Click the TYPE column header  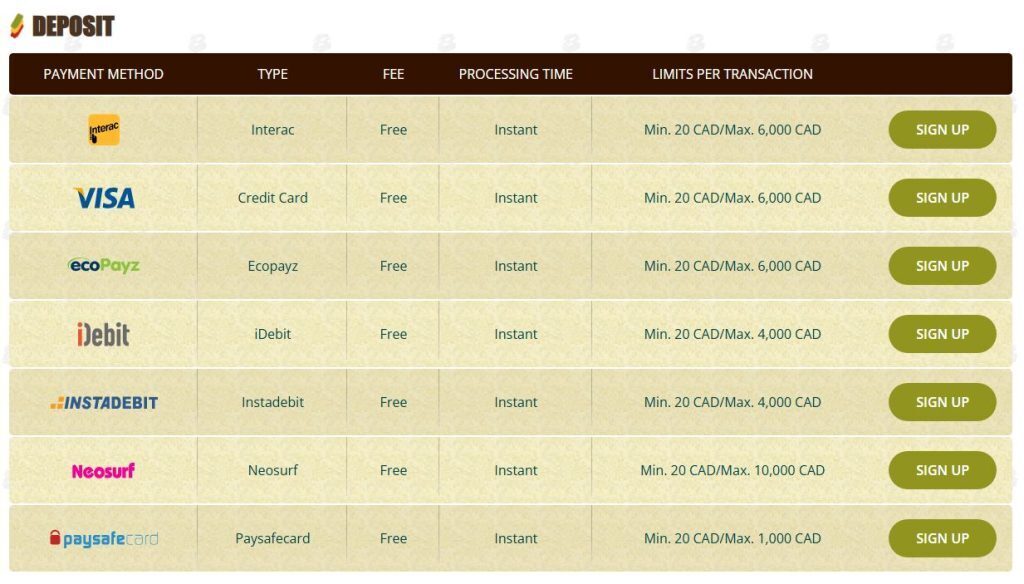point(272,74)
